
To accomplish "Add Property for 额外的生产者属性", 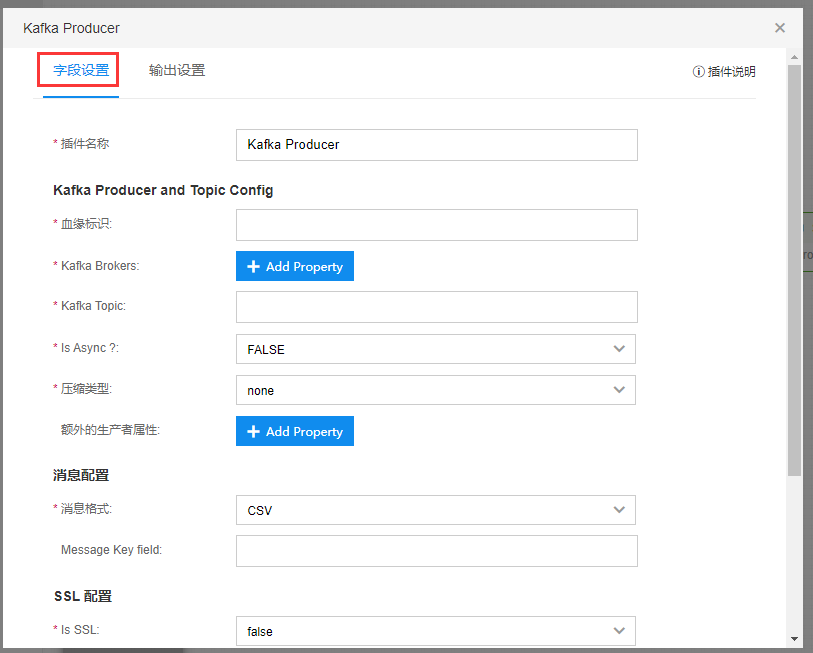I will (295, 431).
